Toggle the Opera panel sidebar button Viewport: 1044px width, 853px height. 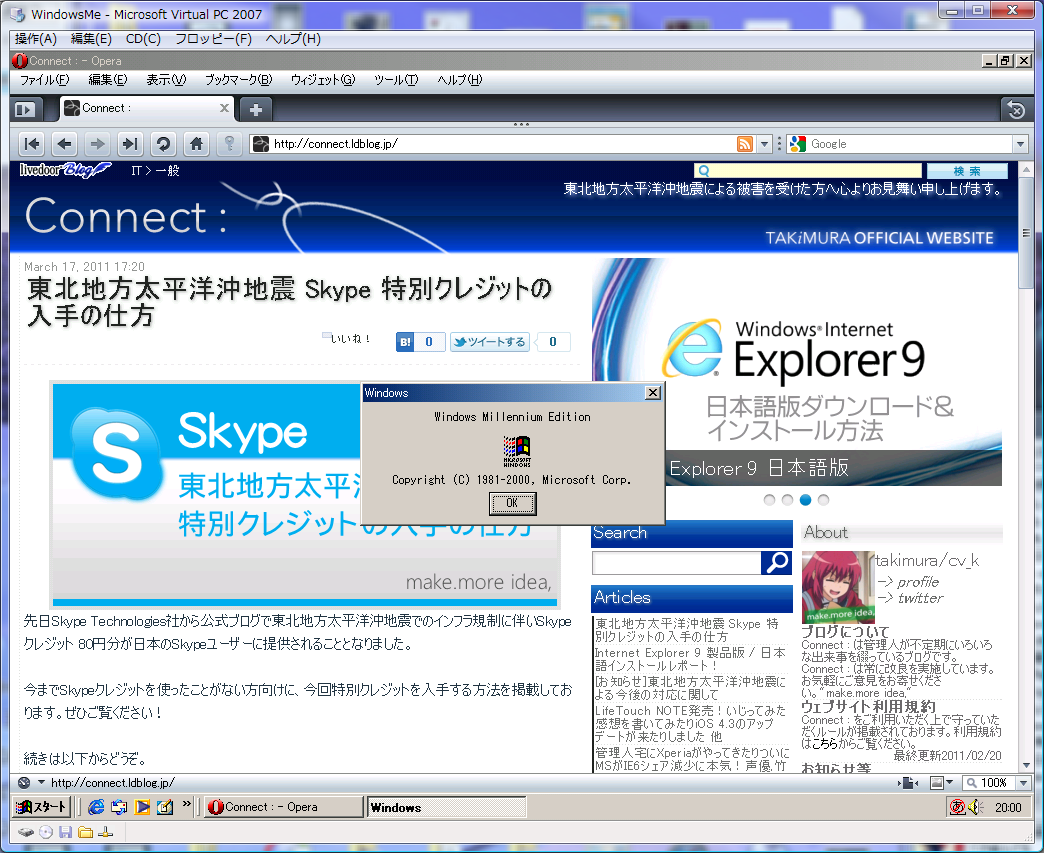[x=25, y=109]
